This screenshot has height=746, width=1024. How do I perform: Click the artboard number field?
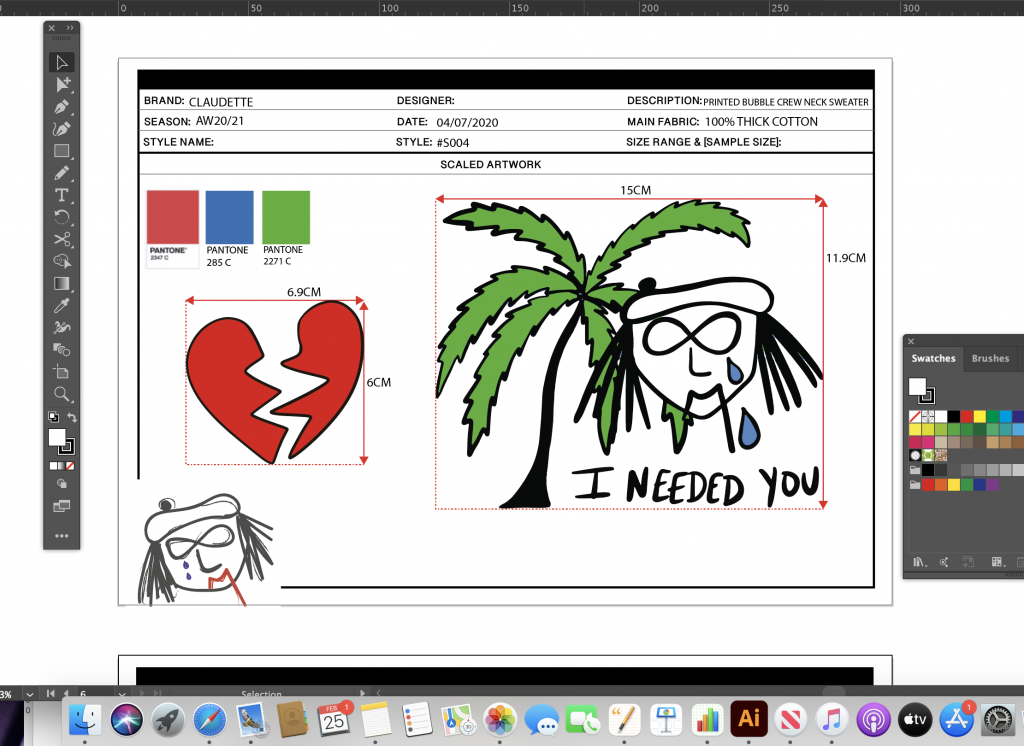(x=95, y=694)
